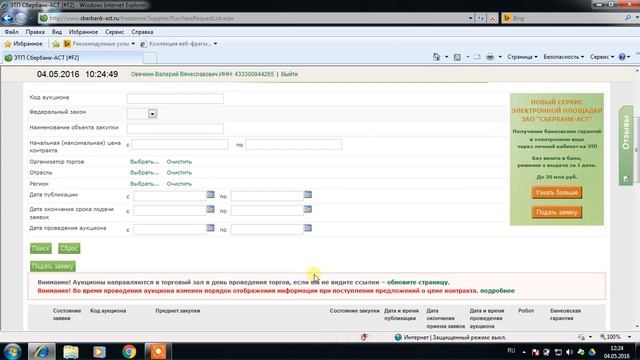The width and height of the screenshot is (640, 360).
Task: Open media player icon in taskbar
Action: coord(100,351)
